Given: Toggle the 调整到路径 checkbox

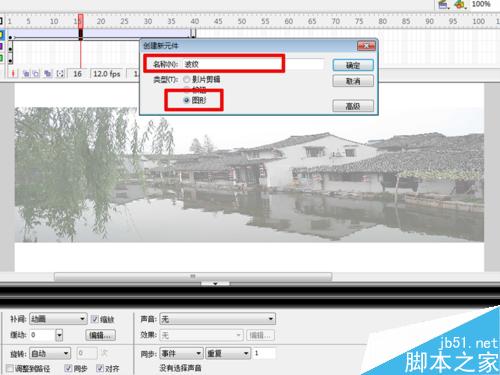Looking at the screenshot, I should [x=10, y=368].
